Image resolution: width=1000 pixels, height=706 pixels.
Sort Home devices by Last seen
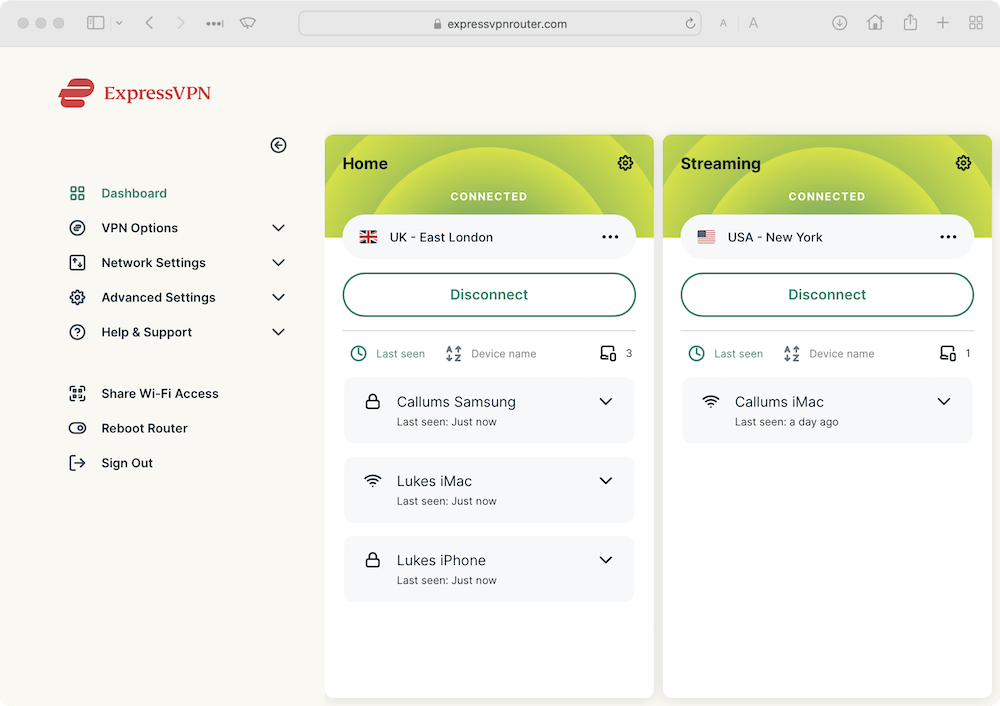[388, 354]
